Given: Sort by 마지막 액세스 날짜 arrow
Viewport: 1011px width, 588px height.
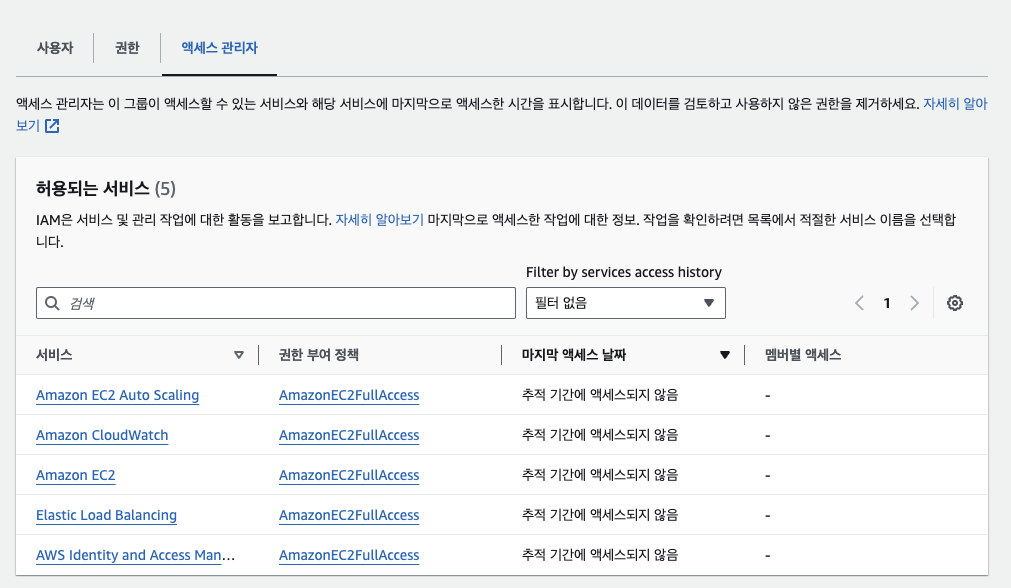Looking at the screenshot, I should tap(724, 355).
